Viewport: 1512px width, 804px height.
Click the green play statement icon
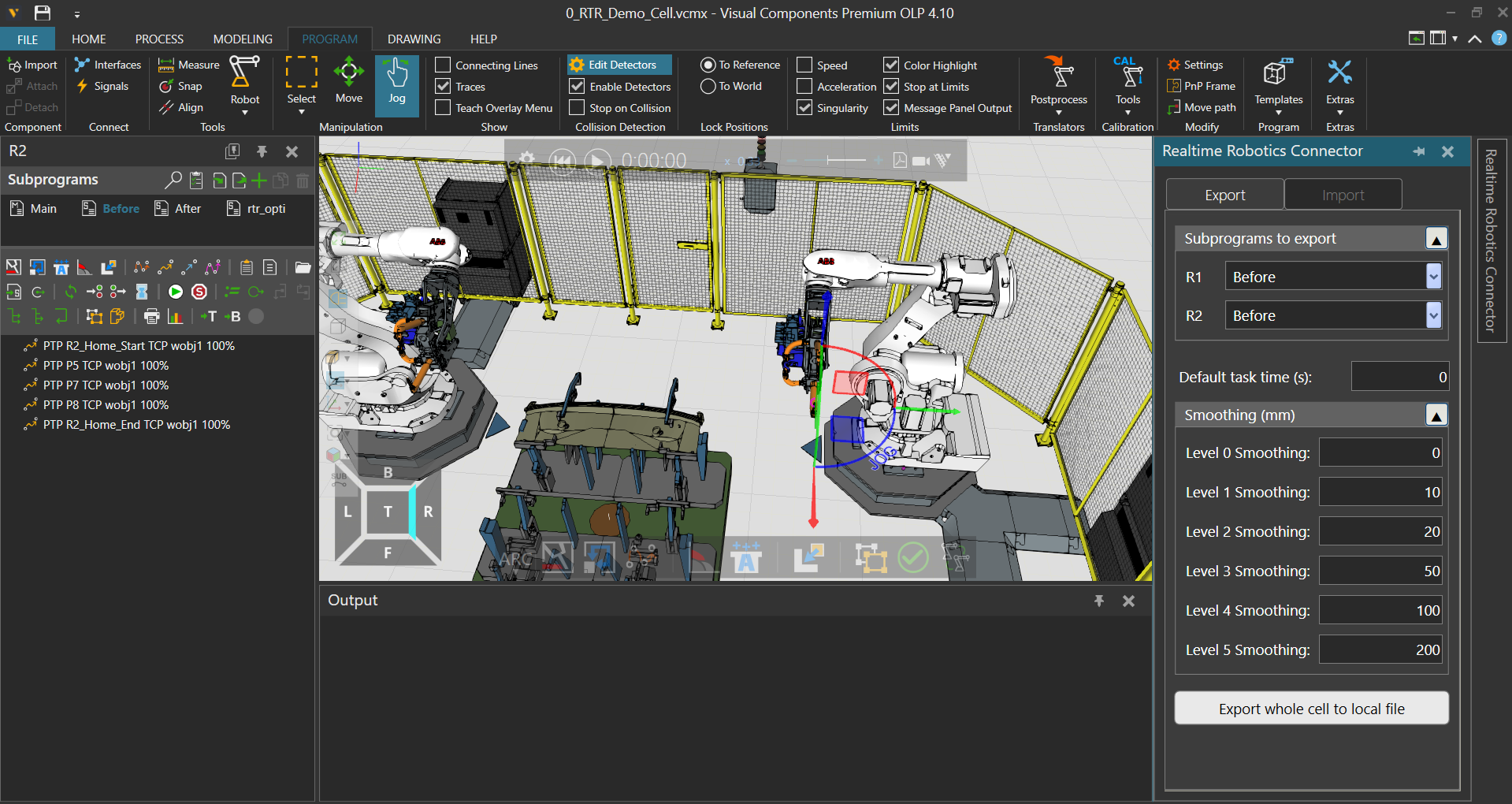point(176,292)
